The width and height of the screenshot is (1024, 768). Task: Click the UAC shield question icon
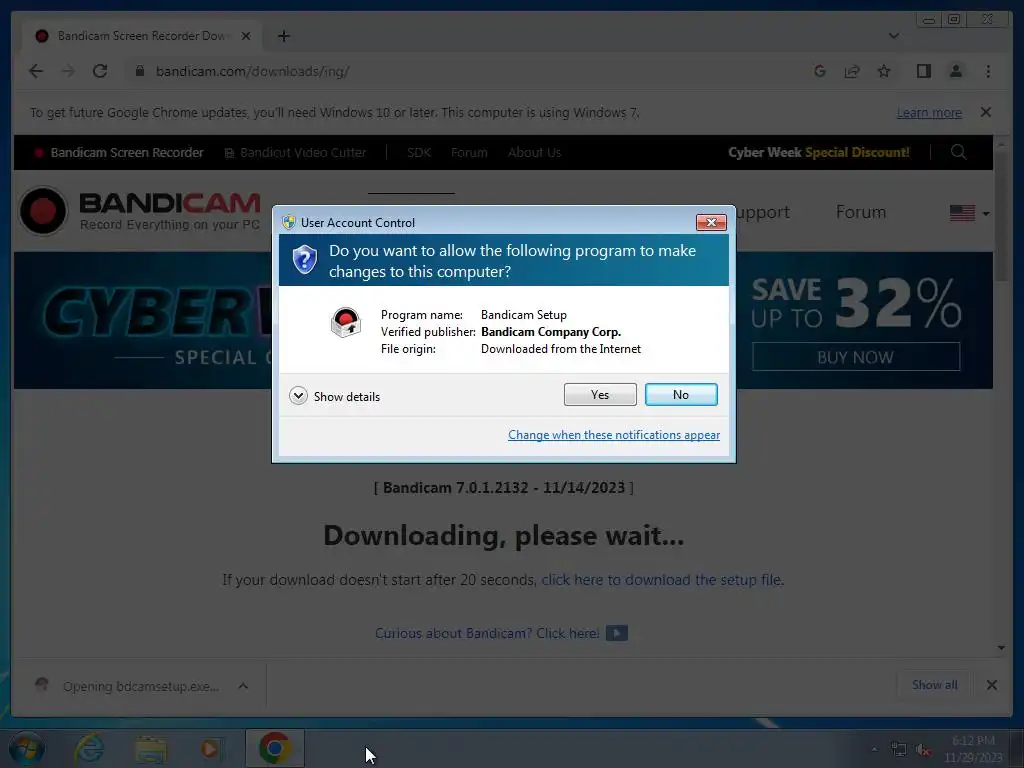coord(304,260)
